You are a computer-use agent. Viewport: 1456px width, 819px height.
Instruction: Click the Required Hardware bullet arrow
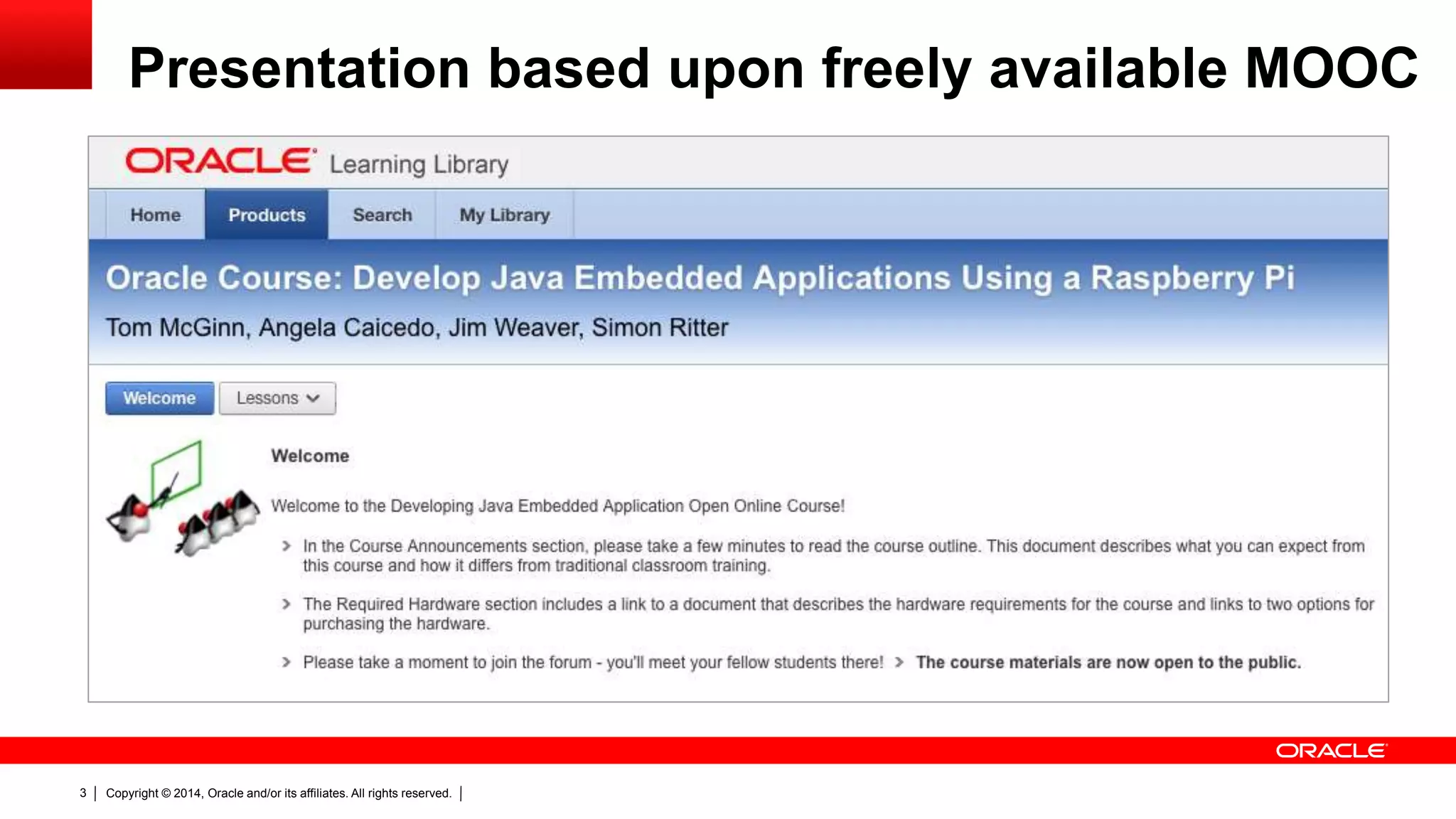point(287,604)
